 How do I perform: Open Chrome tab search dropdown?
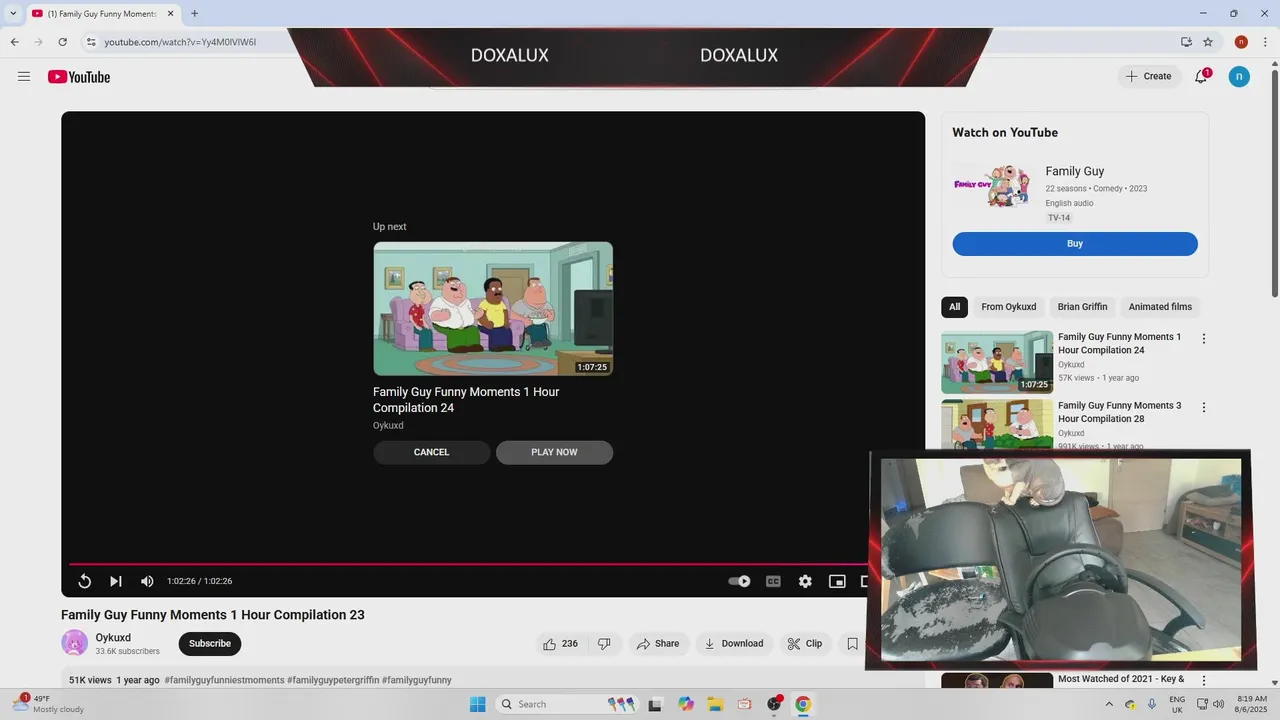pos(13,13)
